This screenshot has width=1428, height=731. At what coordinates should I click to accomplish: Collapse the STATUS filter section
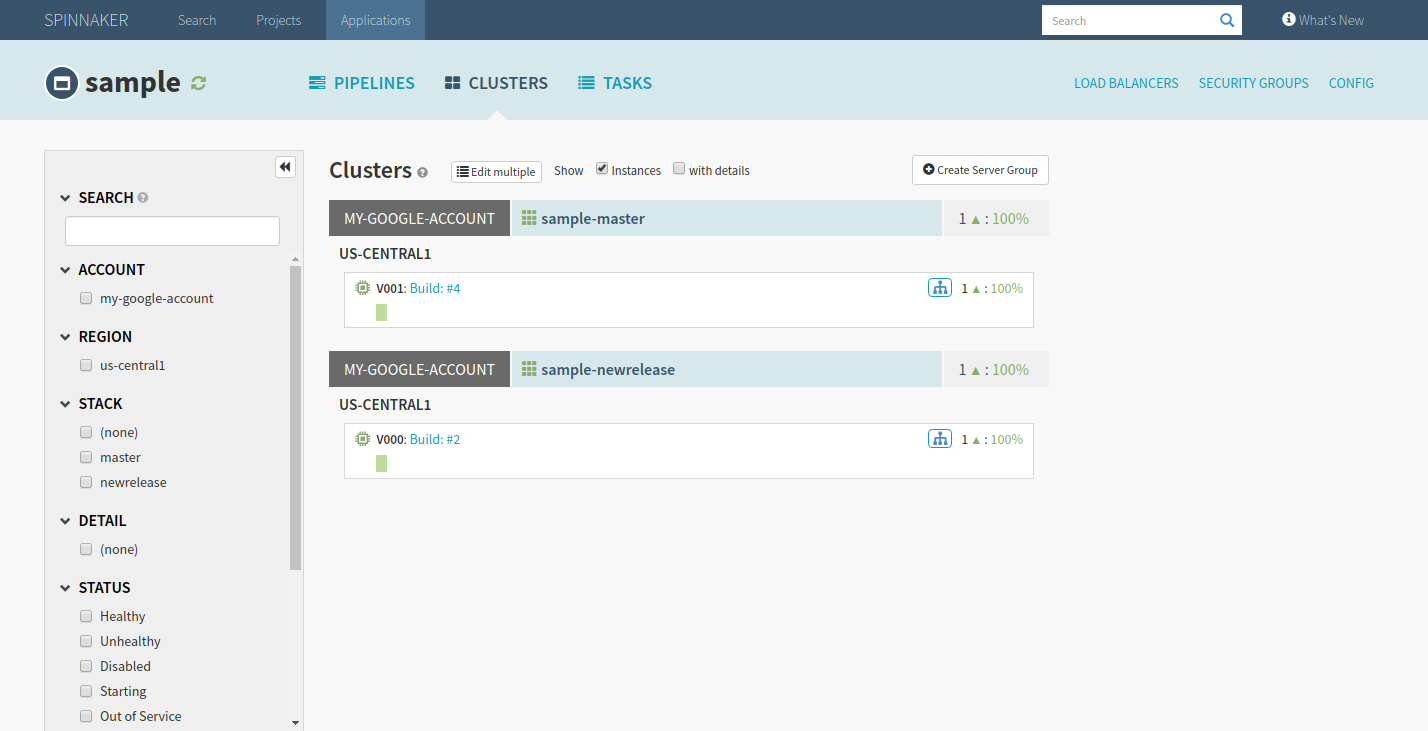[66, 588]
